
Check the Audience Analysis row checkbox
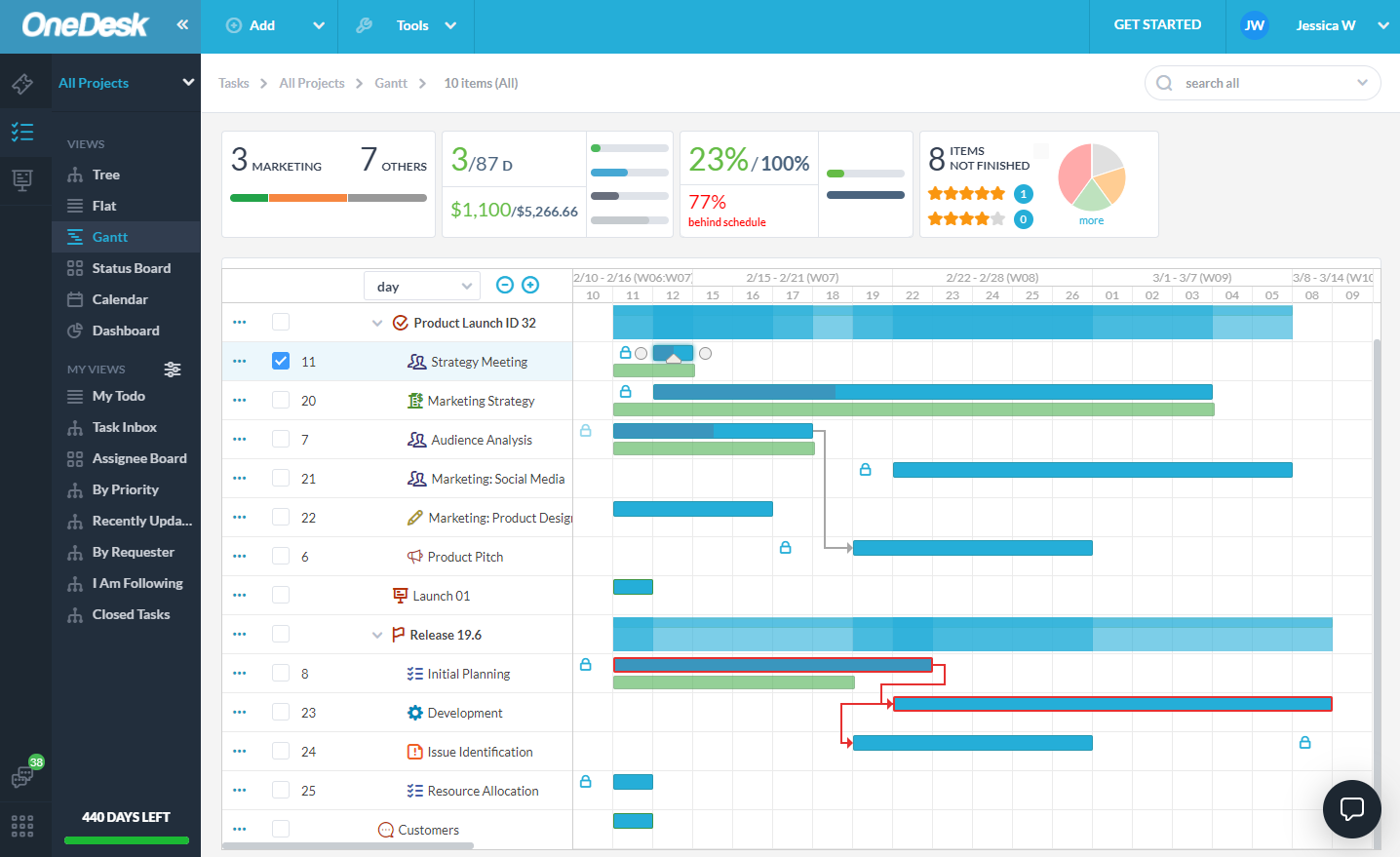tap(281, 439)
